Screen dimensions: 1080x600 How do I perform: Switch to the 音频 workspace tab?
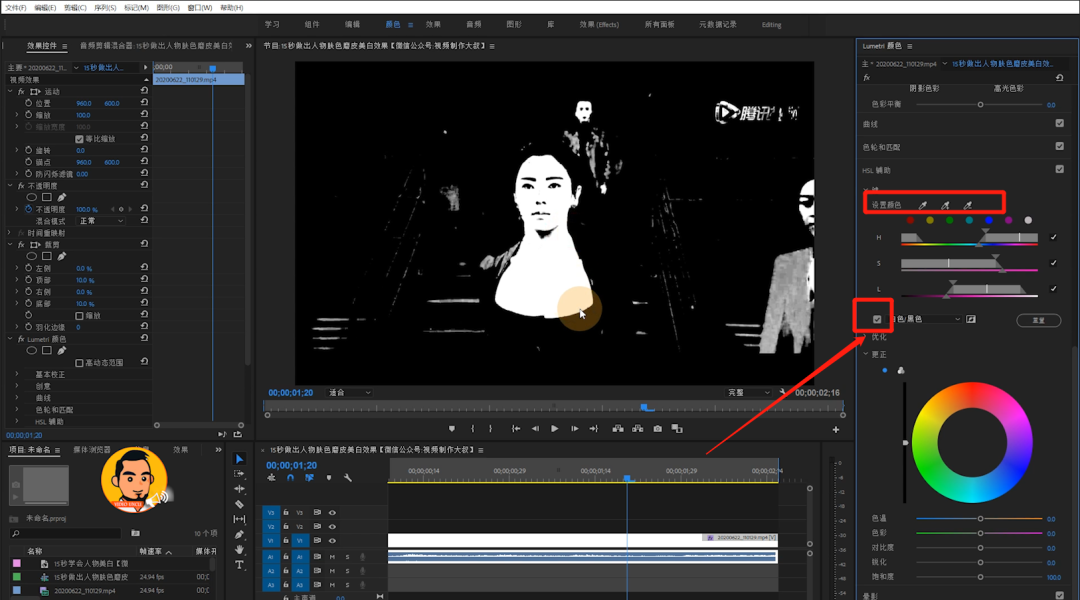pos(474,24)
